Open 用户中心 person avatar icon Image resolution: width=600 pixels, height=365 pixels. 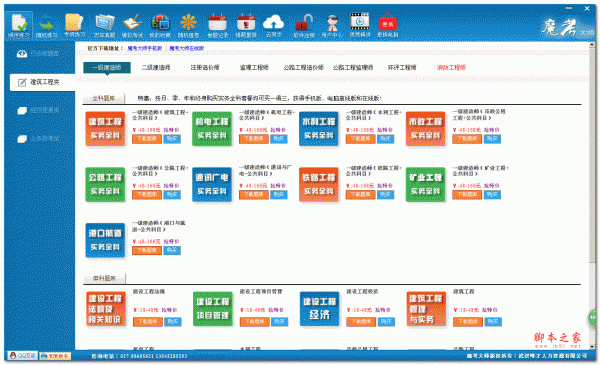(332, 25)
